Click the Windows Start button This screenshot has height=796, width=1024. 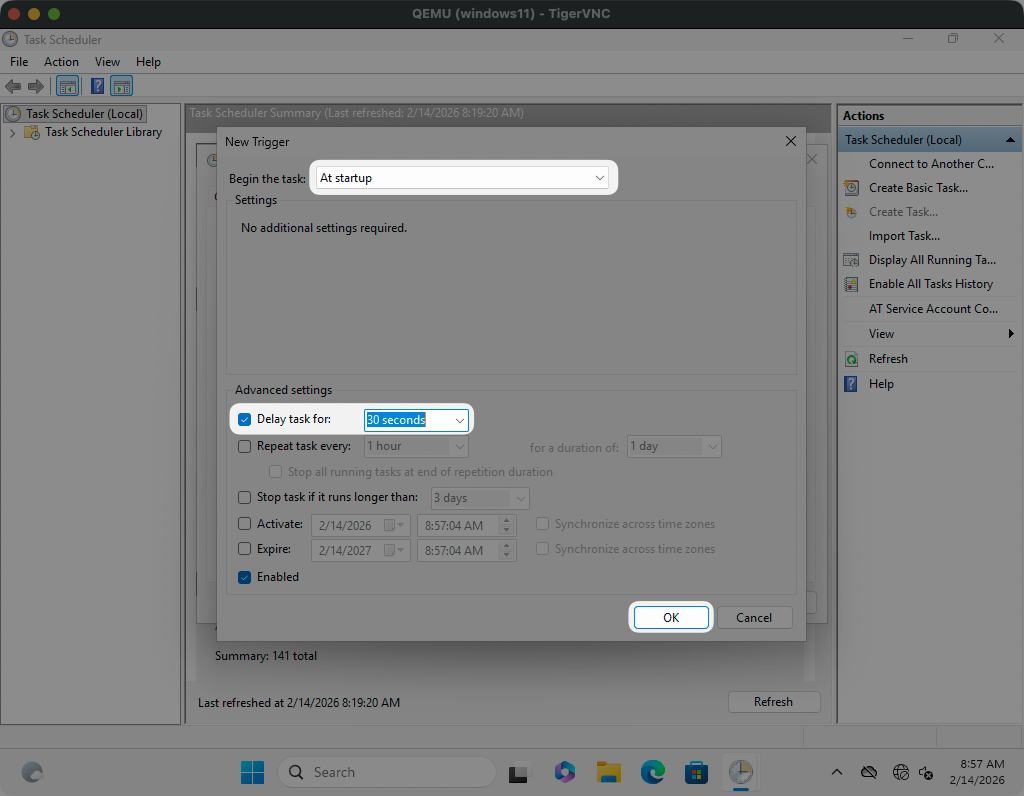pos(252,772)
